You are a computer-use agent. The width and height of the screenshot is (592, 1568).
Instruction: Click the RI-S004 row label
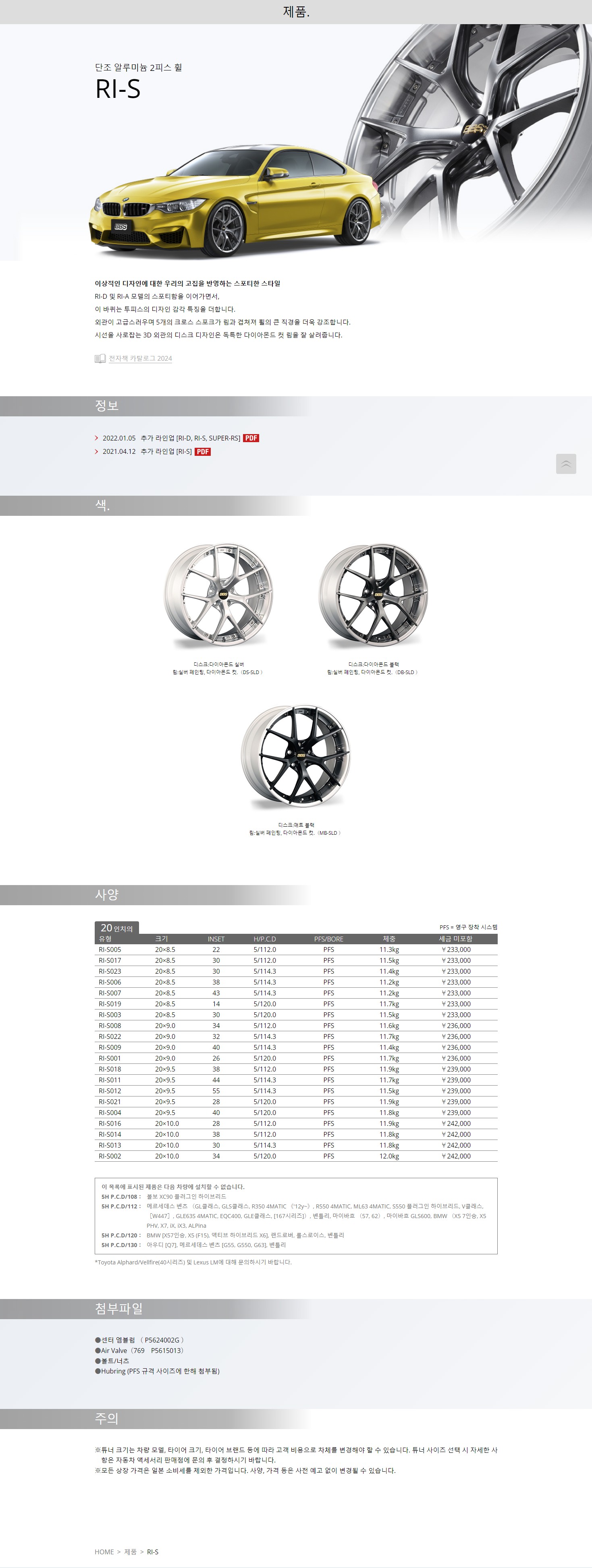(x=110, y=1113)
